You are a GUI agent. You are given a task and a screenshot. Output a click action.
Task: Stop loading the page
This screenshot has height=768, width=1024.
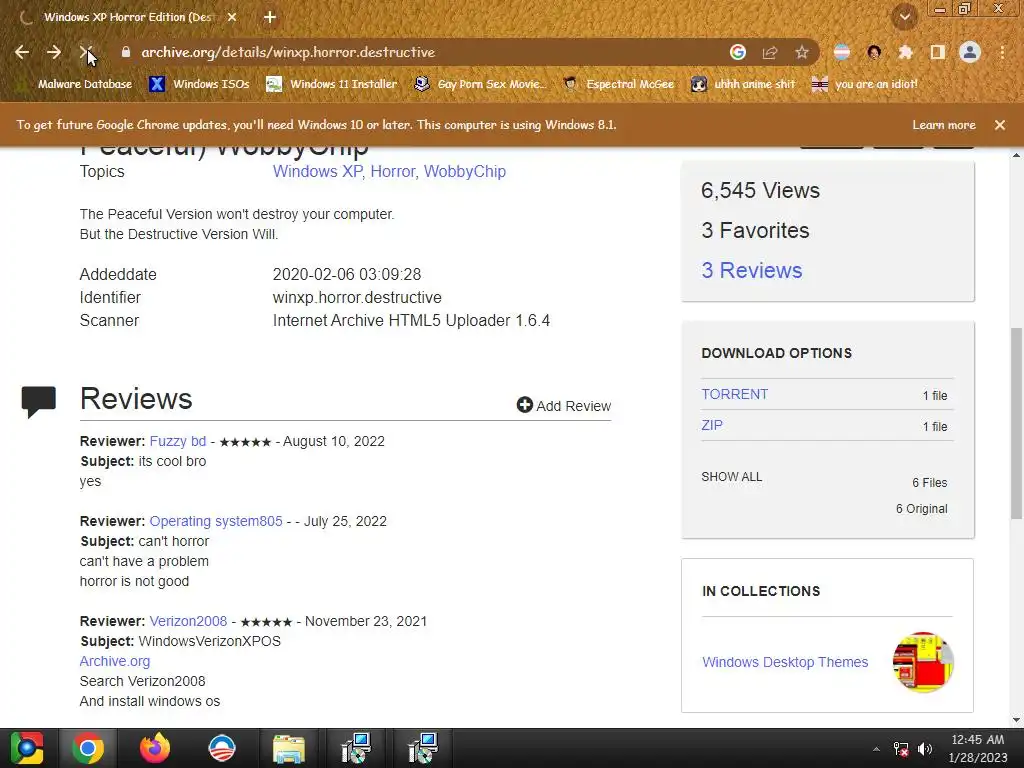coord(86,52)
